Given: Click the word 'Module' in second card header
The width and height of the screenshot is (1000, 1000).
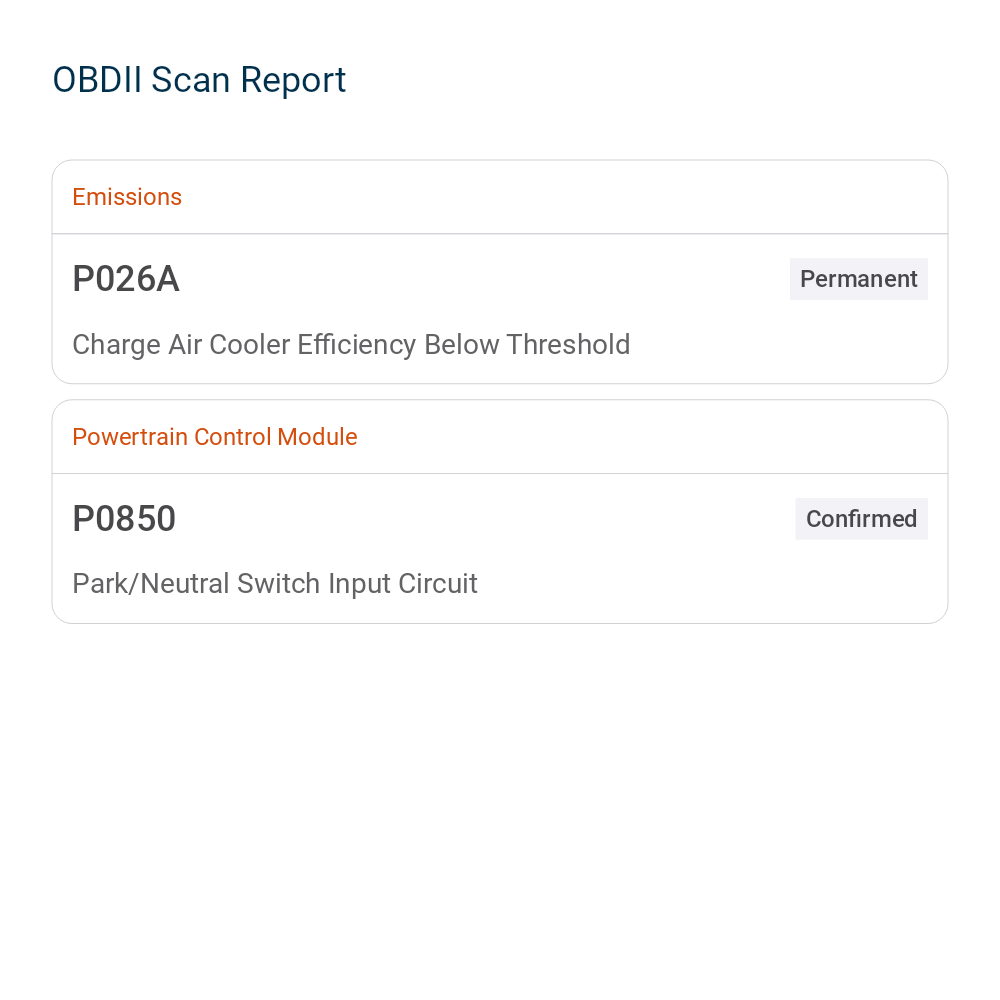Looking at the screenshot, I should point(318,437).
